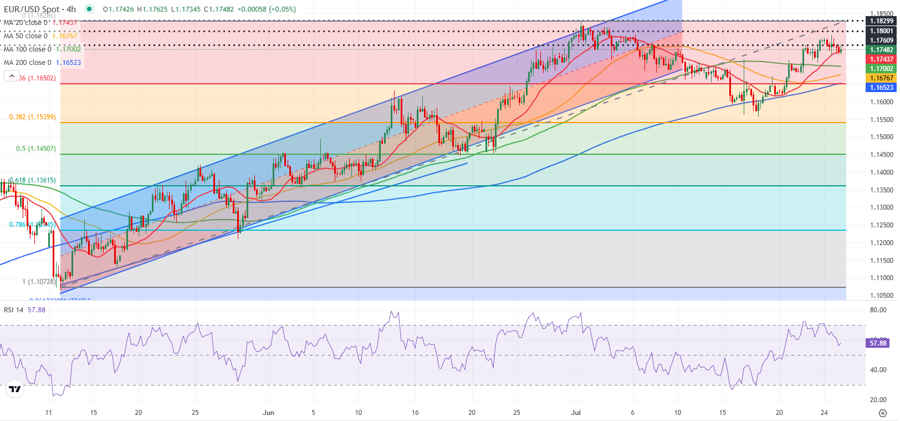Screen dimensions: 900x421
Task: Click the Jul label on the time axis
Action: (576, 412)
